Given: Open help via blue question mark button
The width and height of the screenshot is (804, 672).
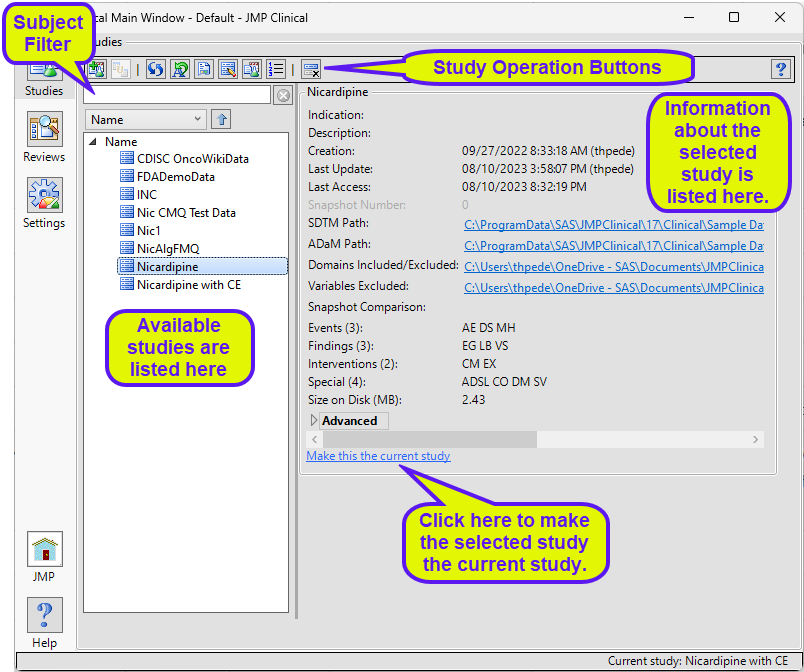Looking at the screenshot, I should click(x=781, y=69).
